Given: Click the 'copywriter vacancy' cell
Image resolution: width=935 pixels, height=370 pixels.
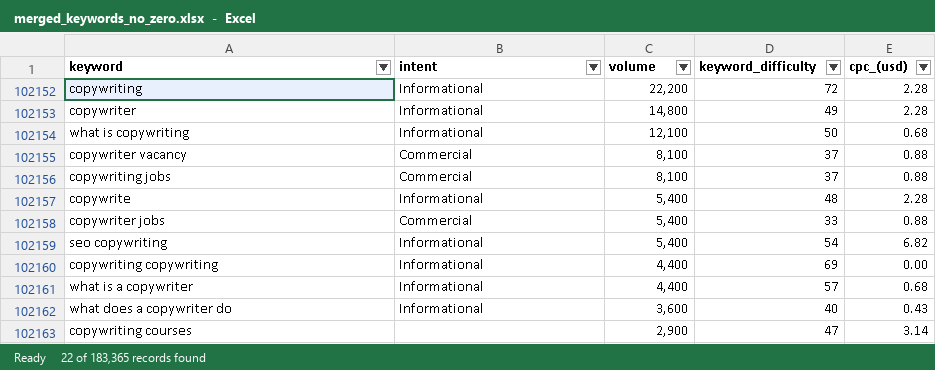Looking at the screenshot, I should [229, 156].
